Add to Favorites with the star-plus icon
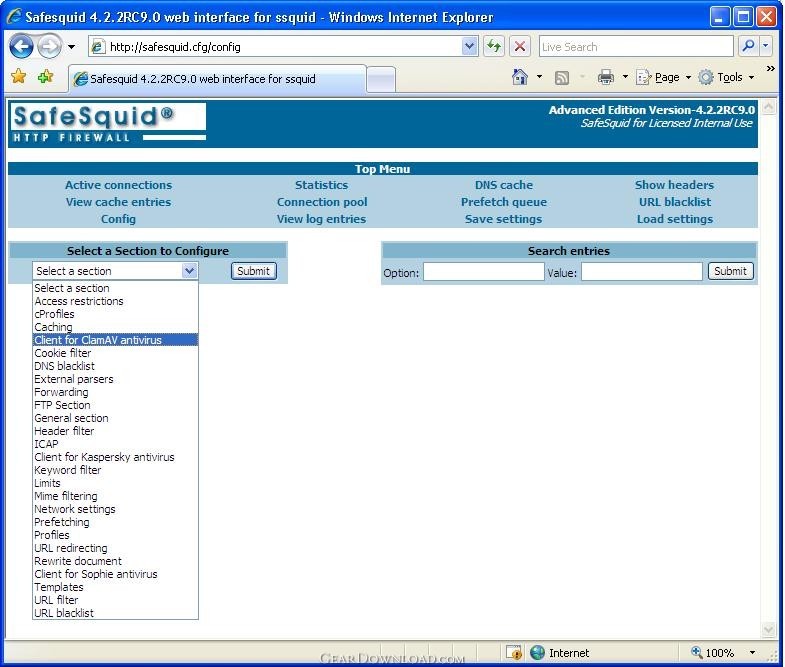Image resolution: width=785 pixels, height=667 pixels. tap(46, 77)
